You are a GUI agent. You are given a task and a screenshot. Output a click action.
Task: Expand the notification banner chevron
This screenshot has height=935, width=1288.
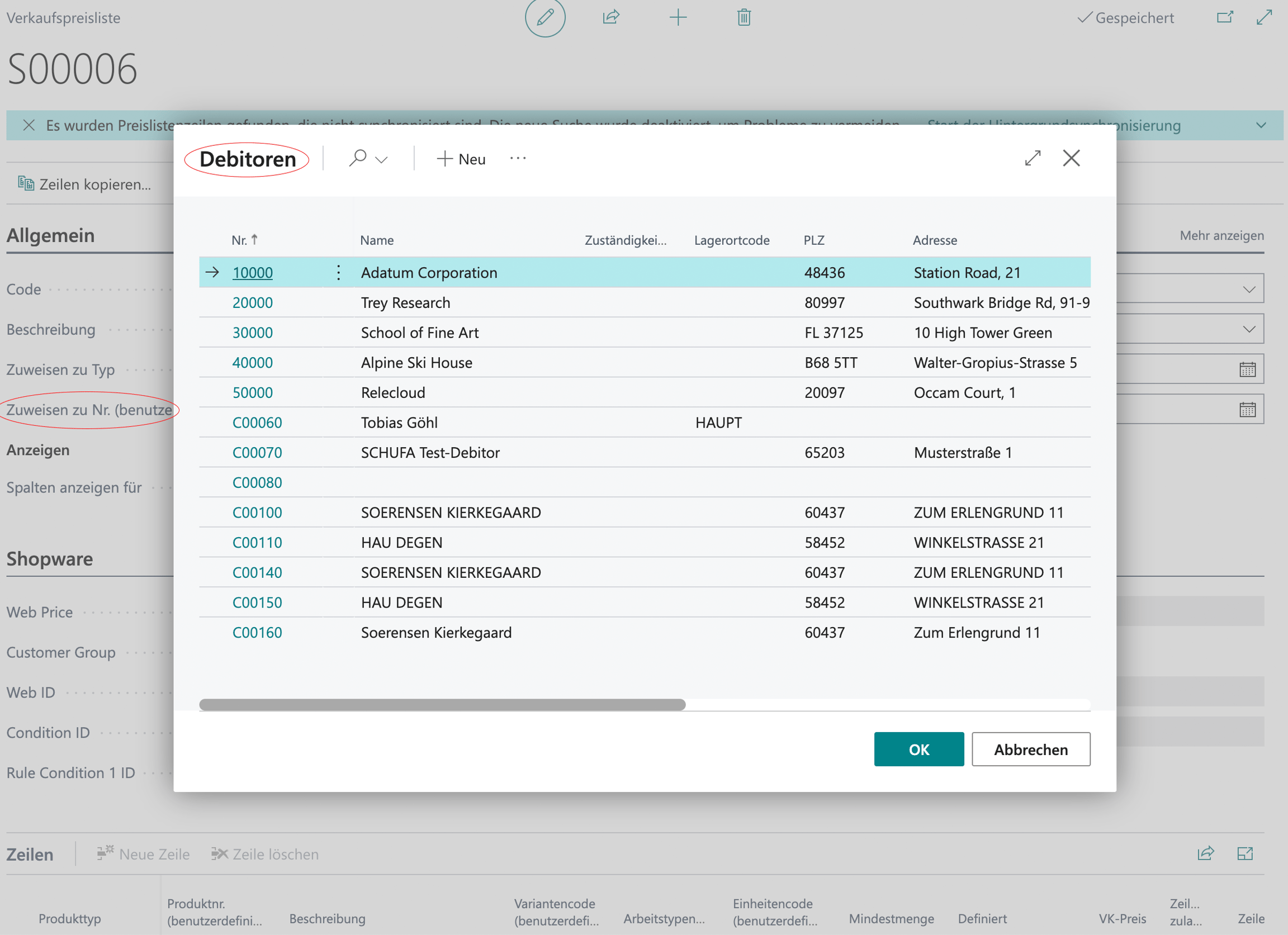(1261, 125)
